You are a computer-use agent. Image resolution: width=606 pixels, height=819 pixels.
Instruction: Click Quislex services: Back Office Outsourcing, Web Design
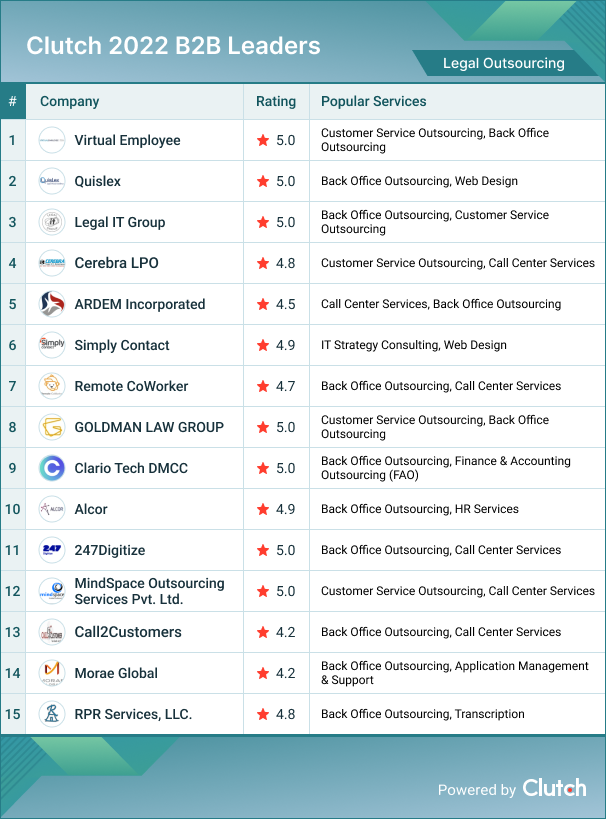419,181
